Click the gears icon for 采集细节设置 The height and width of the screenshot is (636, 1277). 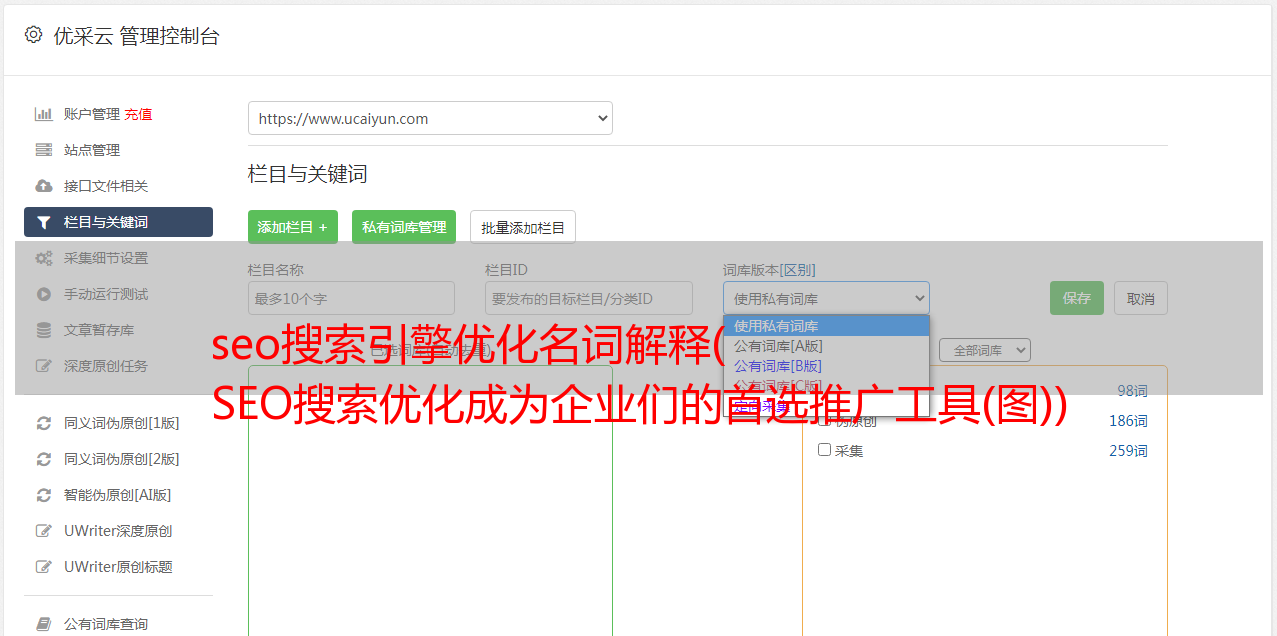[44, 258]
